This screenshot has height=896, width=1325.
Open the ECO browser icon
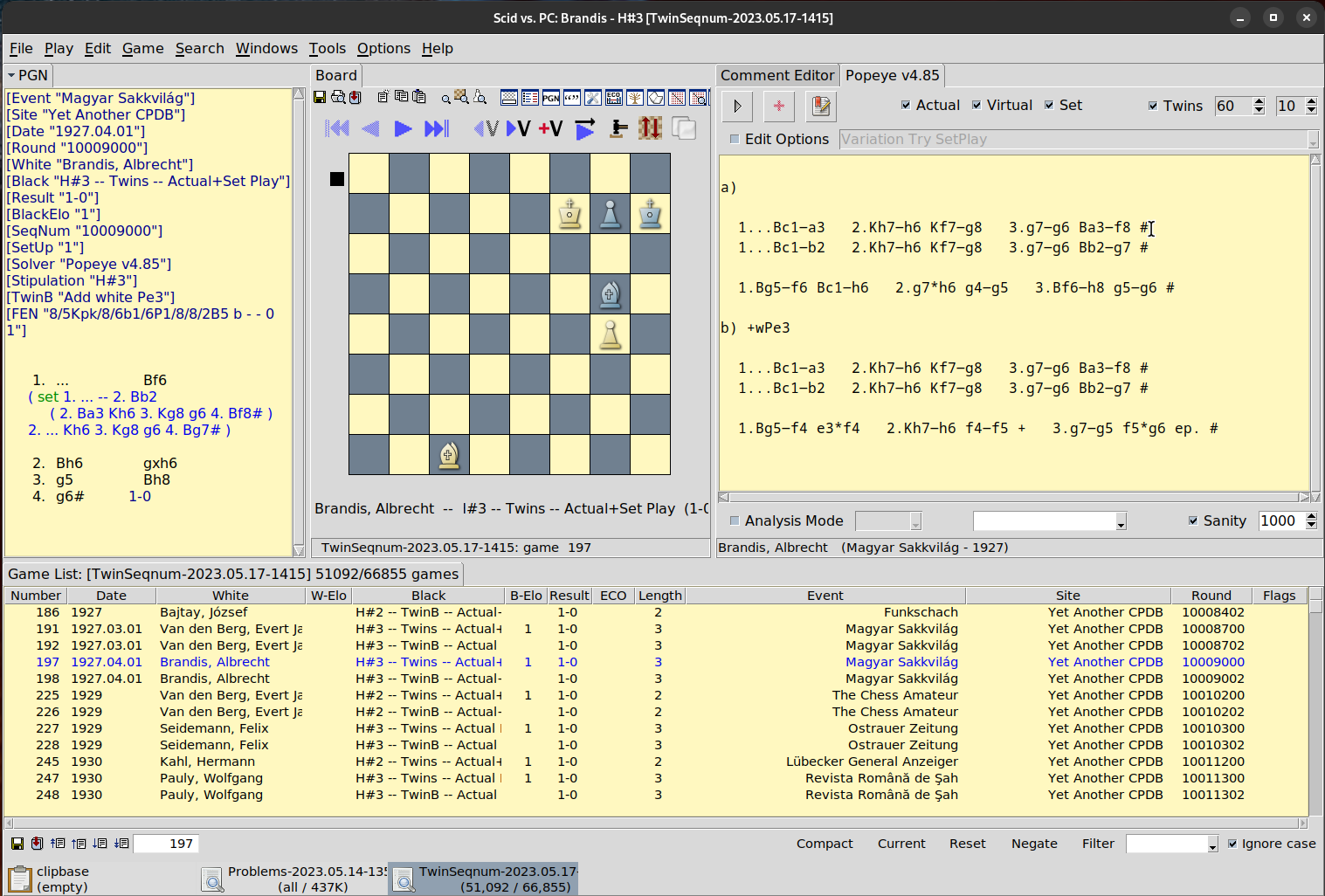614,98
